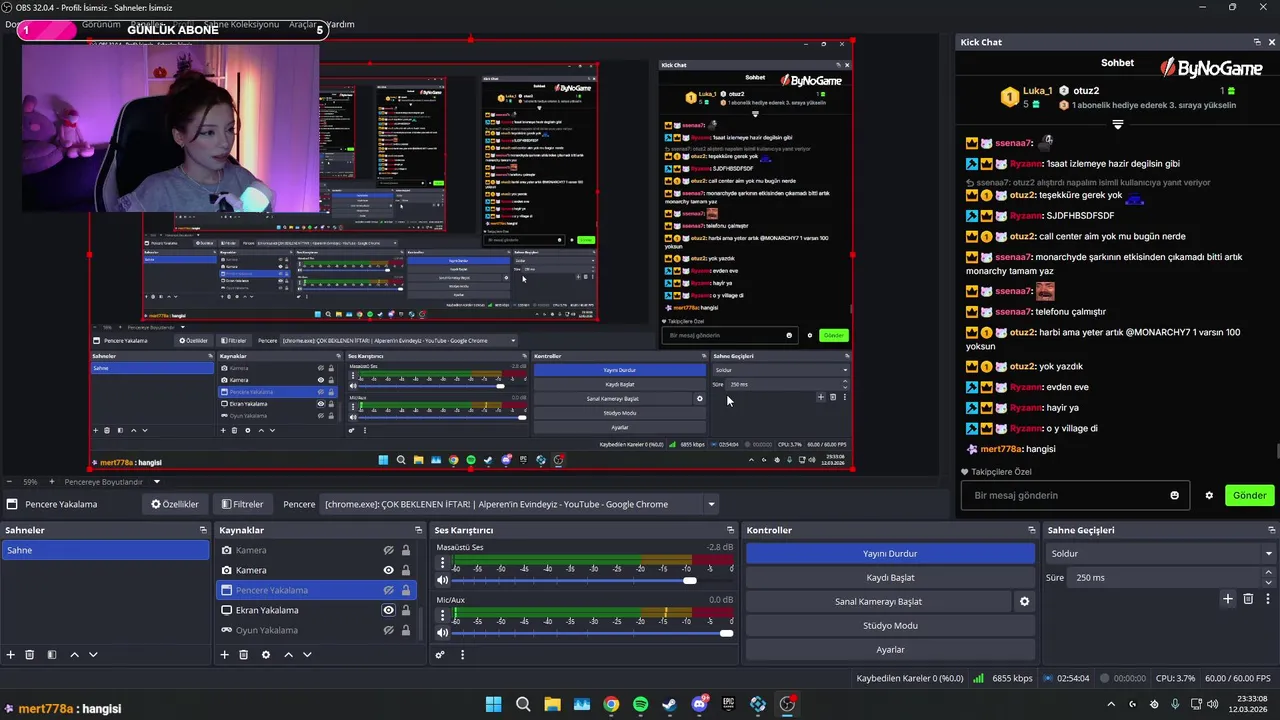Increase Süre duration with up arrow
Image resolution: width=1280 pixels, height=720 pixels.
1269,573
